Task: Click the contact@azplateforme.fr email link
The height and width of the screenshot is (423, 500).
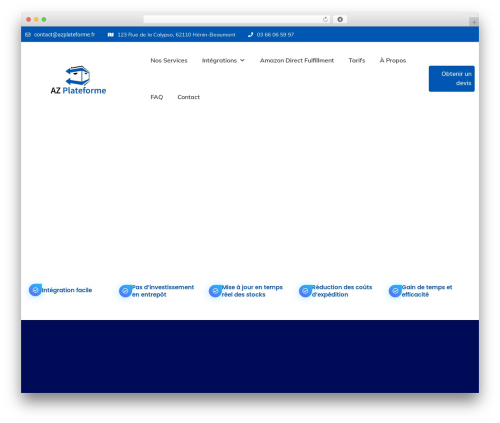Action: 64,35
